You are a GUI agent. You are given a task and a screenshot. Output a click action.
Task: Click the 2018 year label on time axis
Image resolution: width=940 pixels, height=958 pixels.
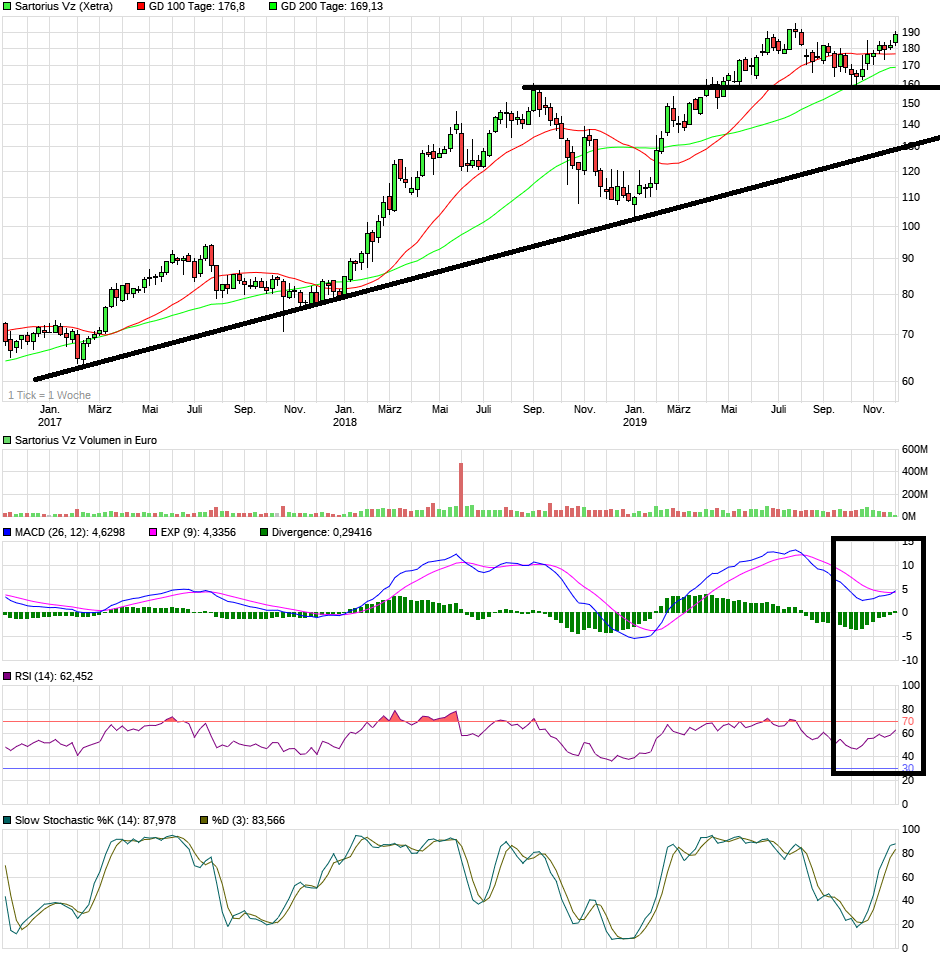pos(345,422)
